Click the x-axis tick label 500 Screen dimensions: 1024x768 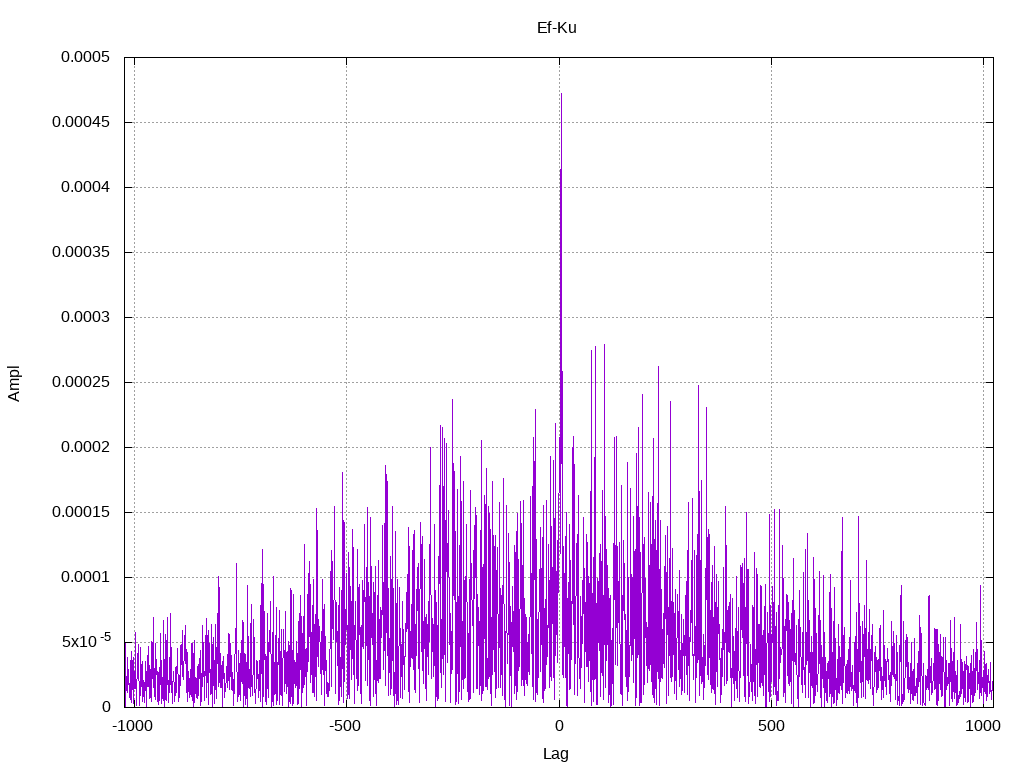(771, 726)
